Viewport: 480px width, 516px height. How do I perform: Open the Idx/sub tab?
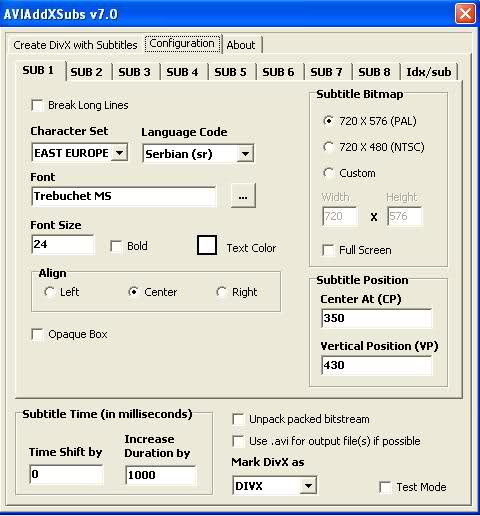429,72
